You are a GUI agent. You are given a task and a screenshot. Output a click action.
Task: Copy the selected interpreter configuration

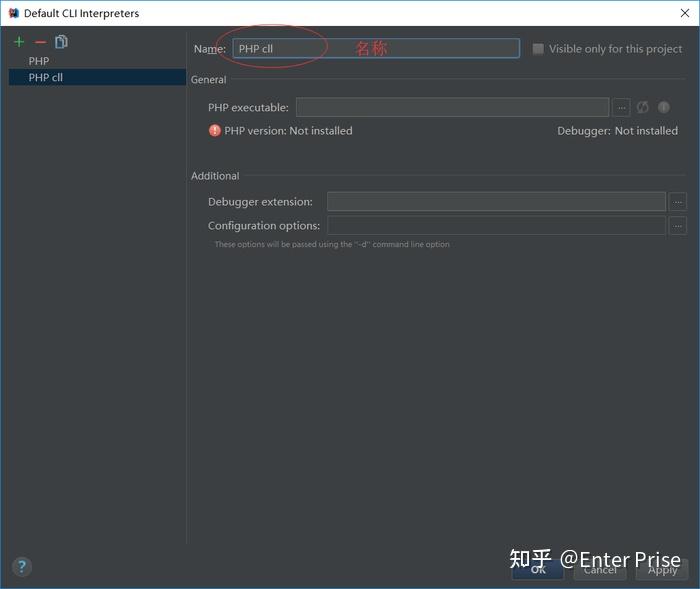(61, 42)
